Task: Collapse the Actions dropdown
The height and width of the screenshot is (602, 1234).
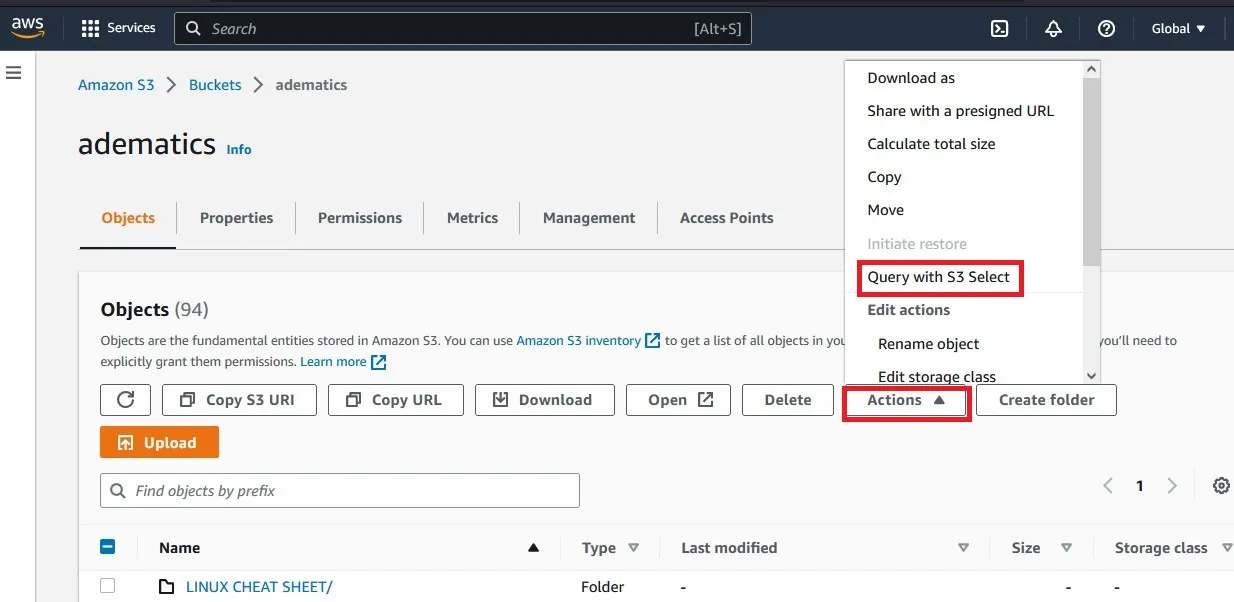Action: coord(906,400)
